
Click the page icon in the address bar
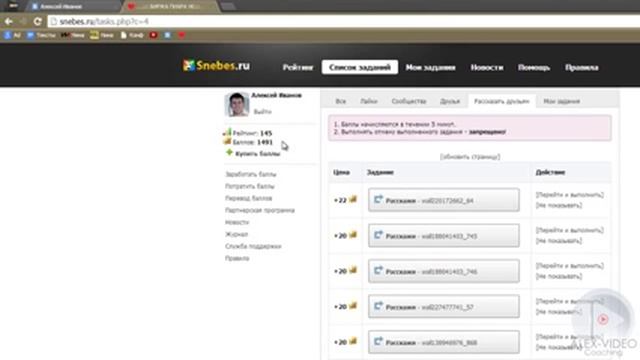tap(53, 21)
